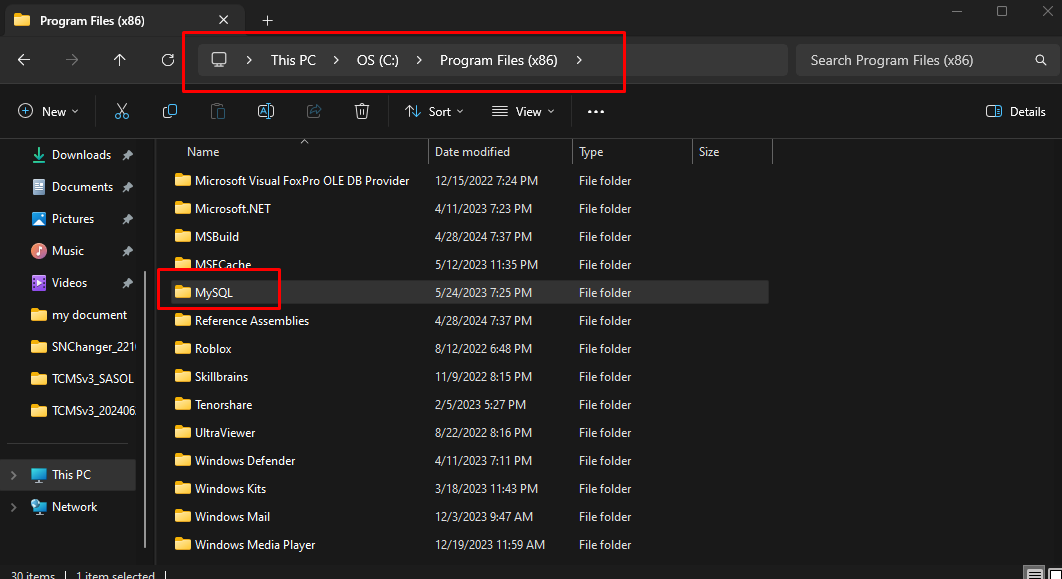Screen dimensions: 1062x579
Task: Toggle the Details pane button
Action: [x=1015, y=112]
